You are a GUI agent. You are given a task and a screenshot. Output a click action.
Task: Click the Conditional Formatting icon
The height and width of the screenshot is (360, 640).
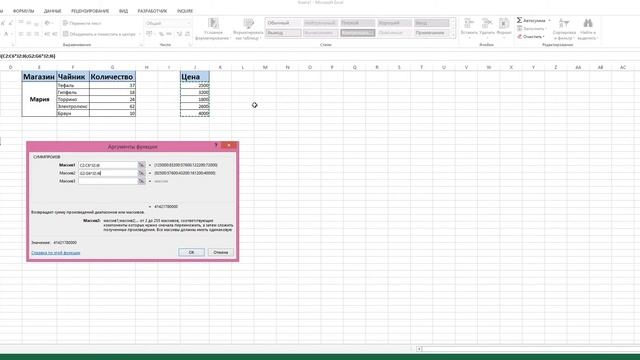coord(213,23)
